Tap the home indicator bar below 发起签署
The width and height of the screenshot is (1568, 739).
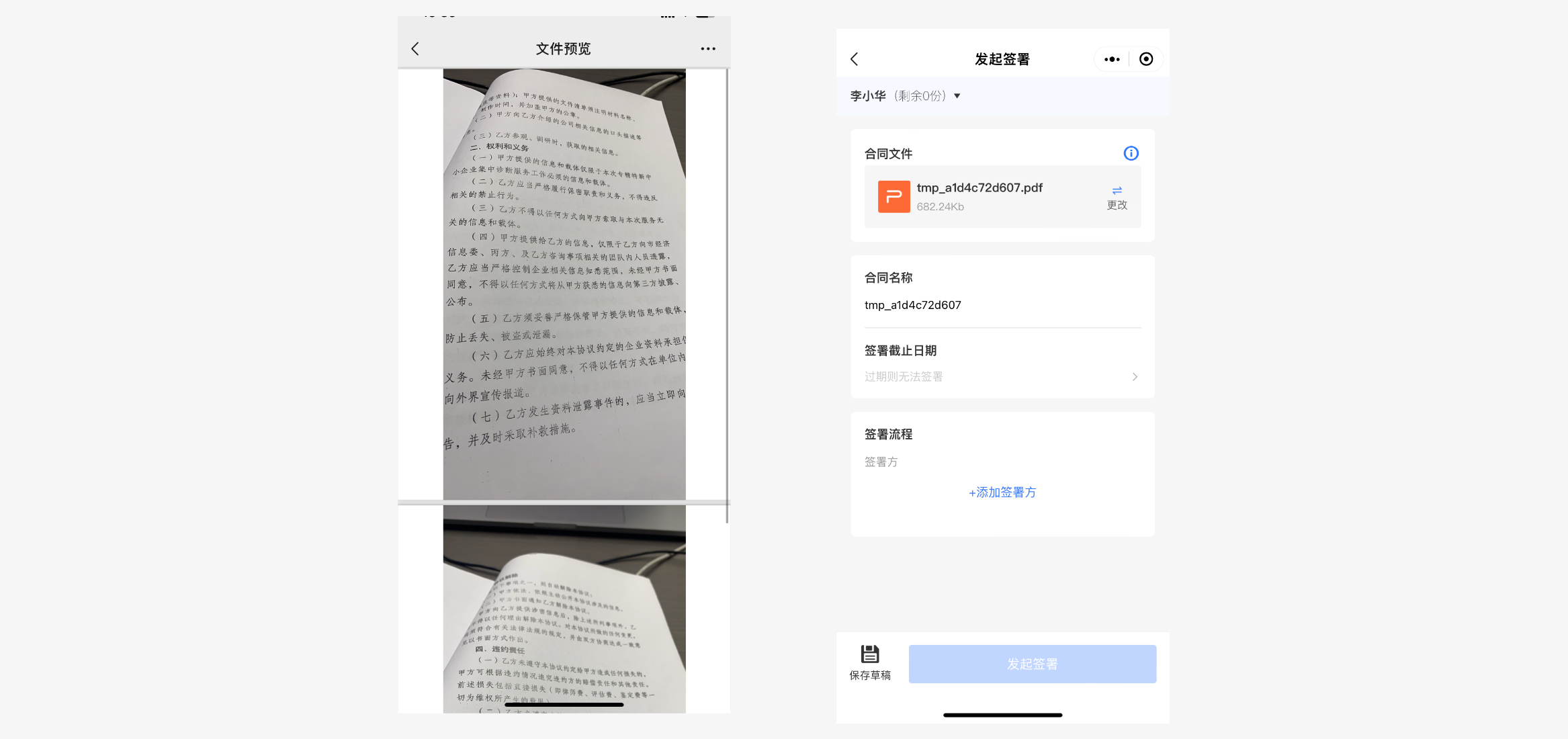1002,715
